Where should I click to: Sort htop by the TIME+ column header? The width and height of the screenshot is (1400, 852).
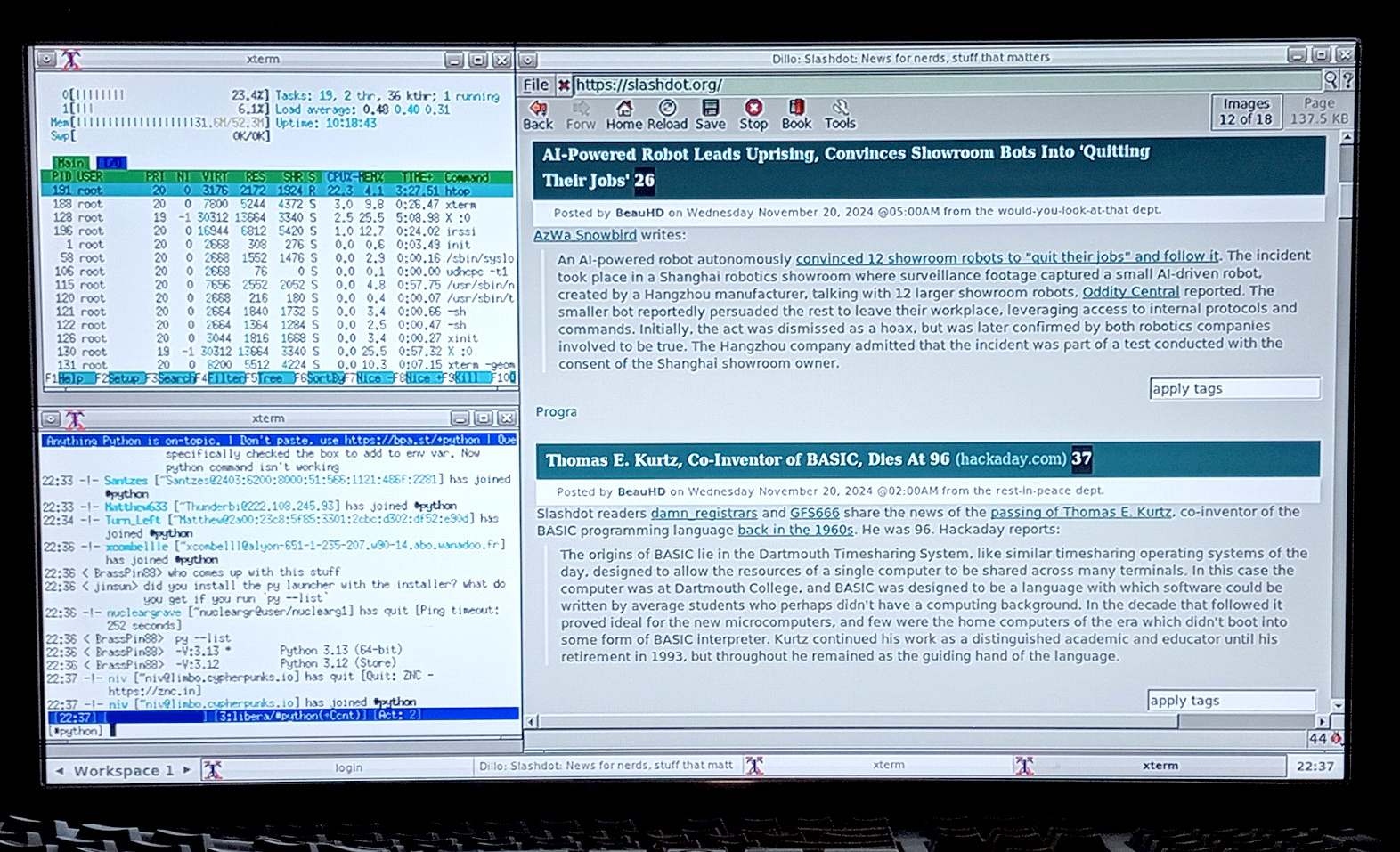(418, 177)
